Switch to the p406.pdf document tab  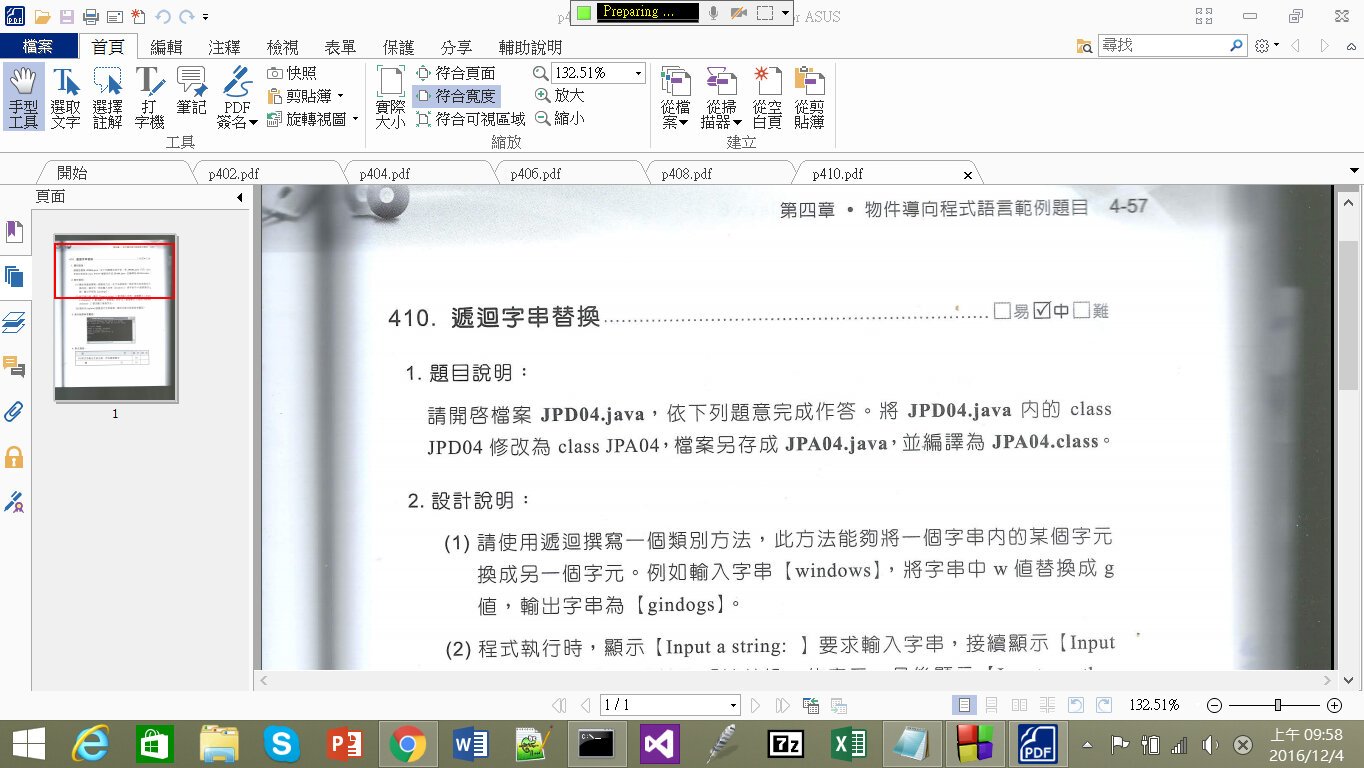pyautogui.click(x=536, y=173)
